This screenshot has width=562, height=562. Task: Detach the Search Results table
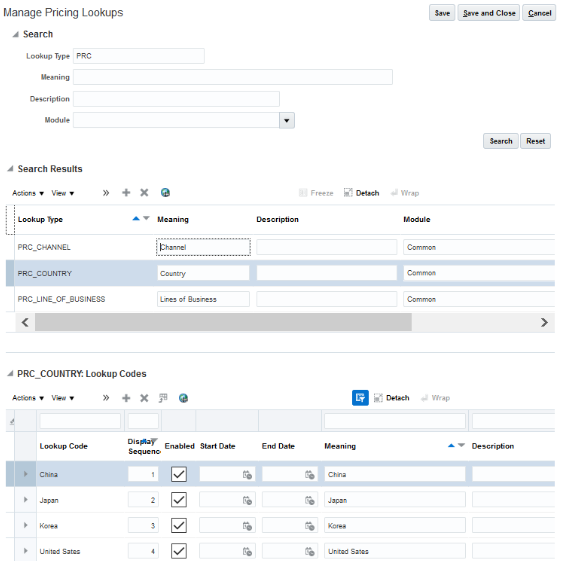tap(361, 193)
